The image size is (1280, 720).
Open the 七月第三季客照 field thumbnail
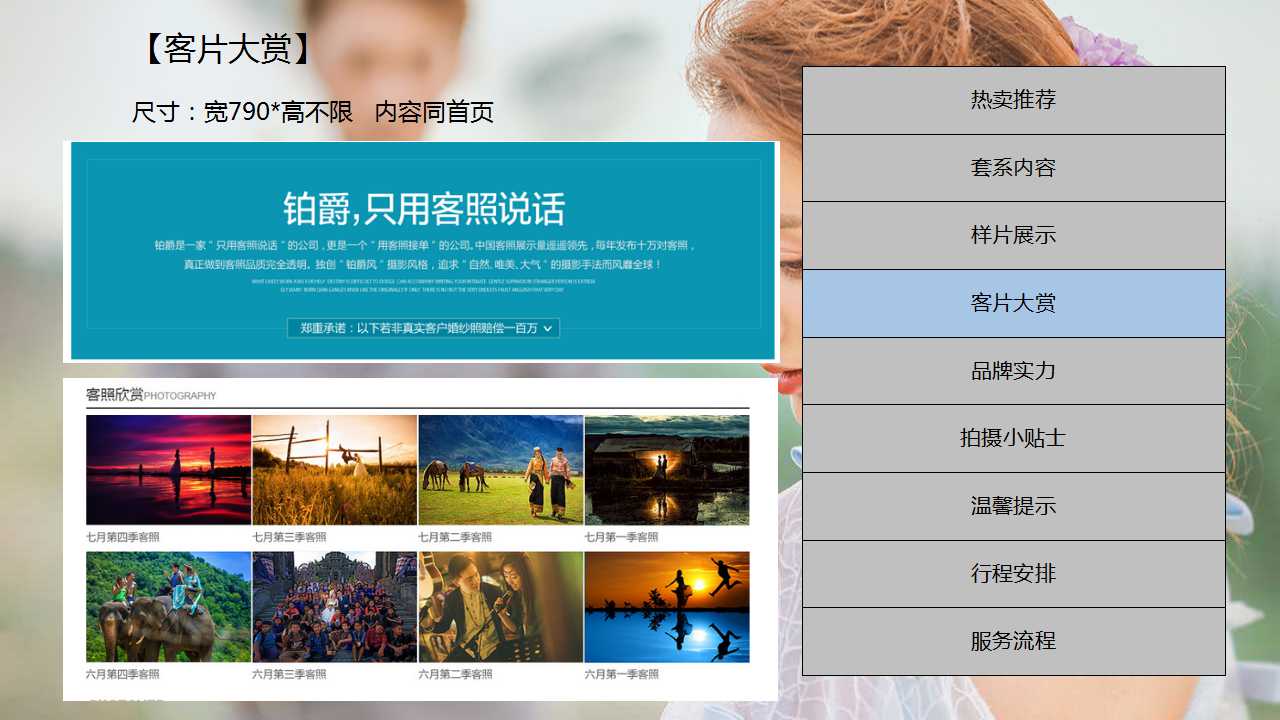(x=334, y=470)
